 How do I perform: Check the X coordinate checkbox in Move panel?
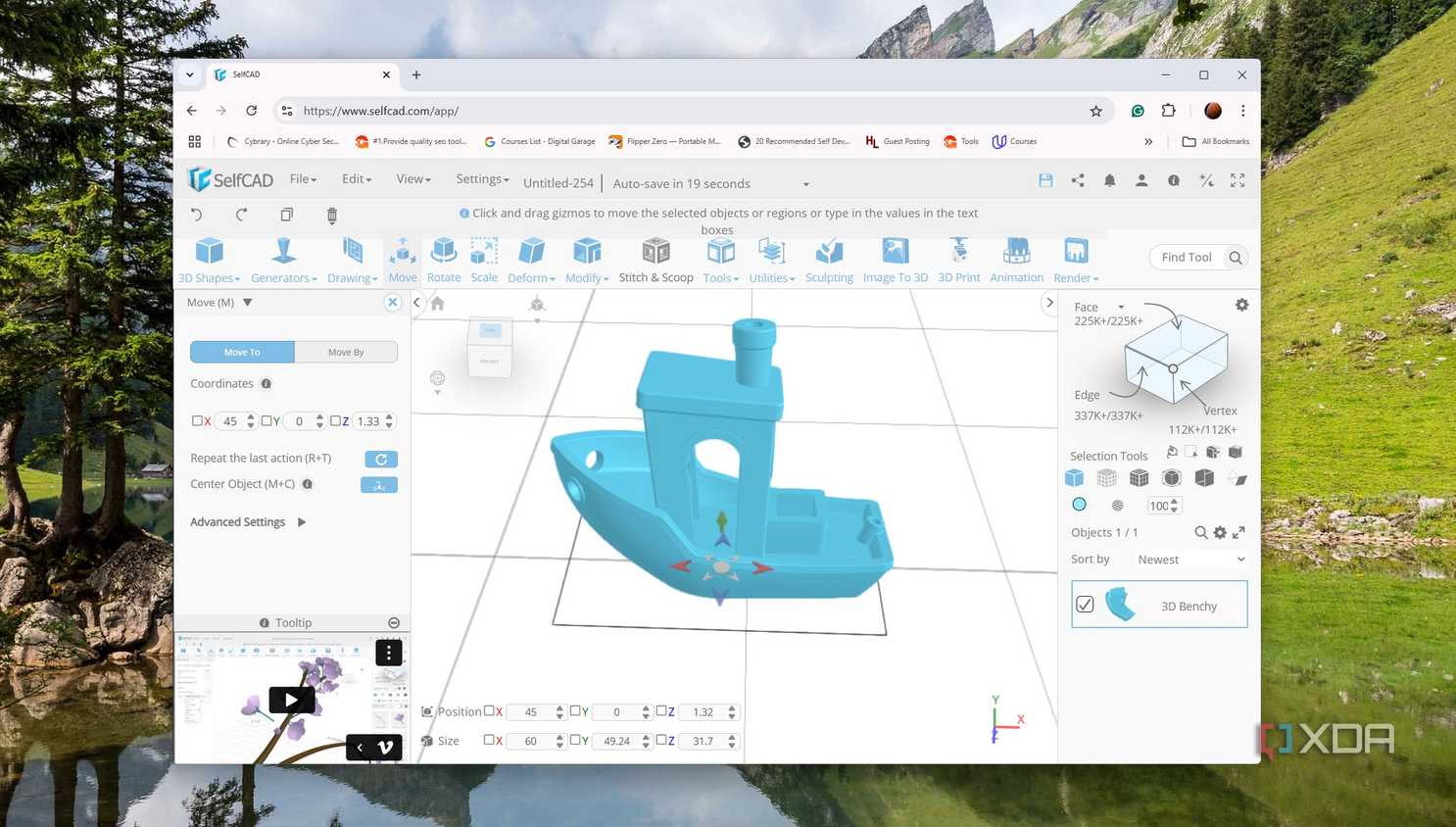point(197,420)
